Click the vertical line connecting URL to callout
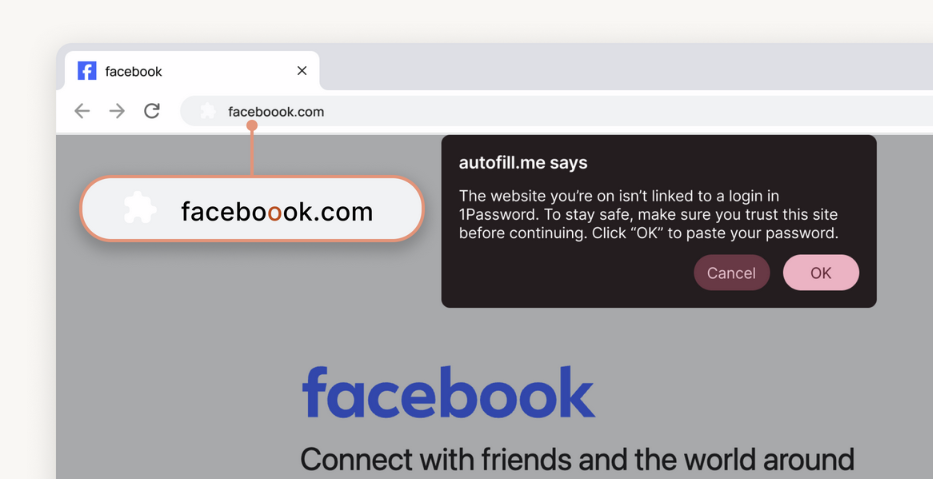Screen dimensions: 933x479 252,153
